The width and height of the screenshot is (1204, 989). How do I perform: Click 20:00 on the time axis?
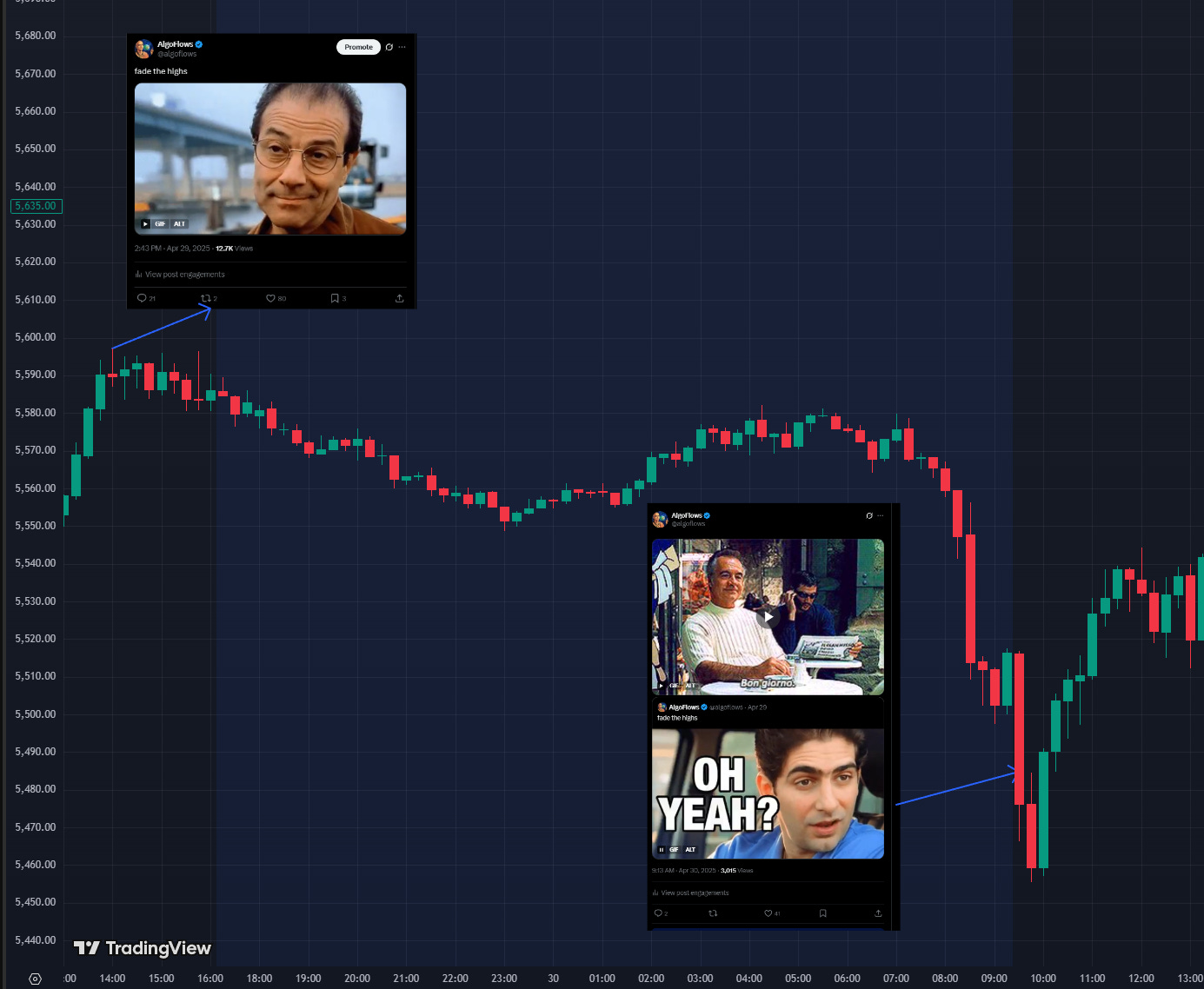click(357, 979)
